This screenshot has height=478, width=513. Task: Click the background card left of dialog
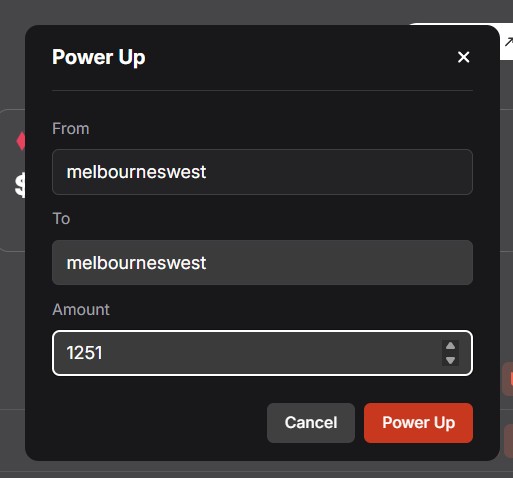tap(13, 180)
